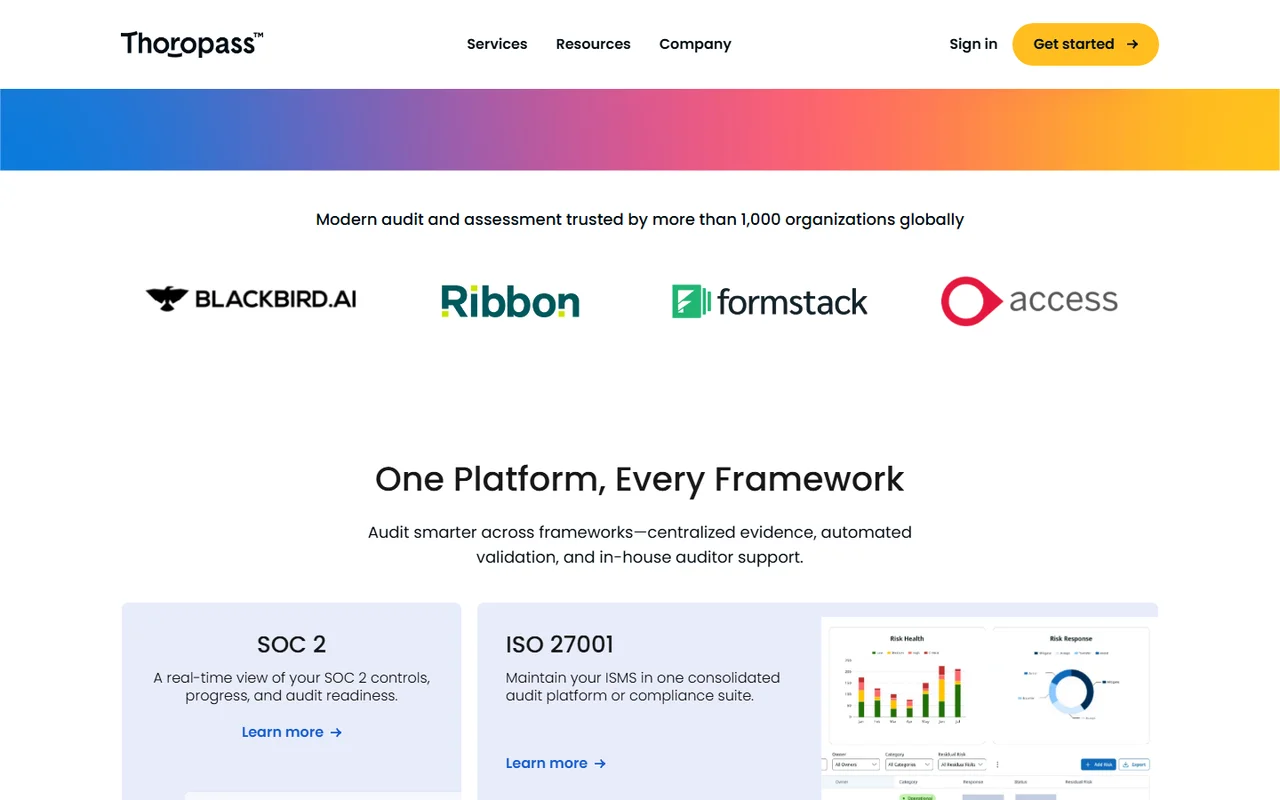Click the Formstack logo

tap(770, 301)
